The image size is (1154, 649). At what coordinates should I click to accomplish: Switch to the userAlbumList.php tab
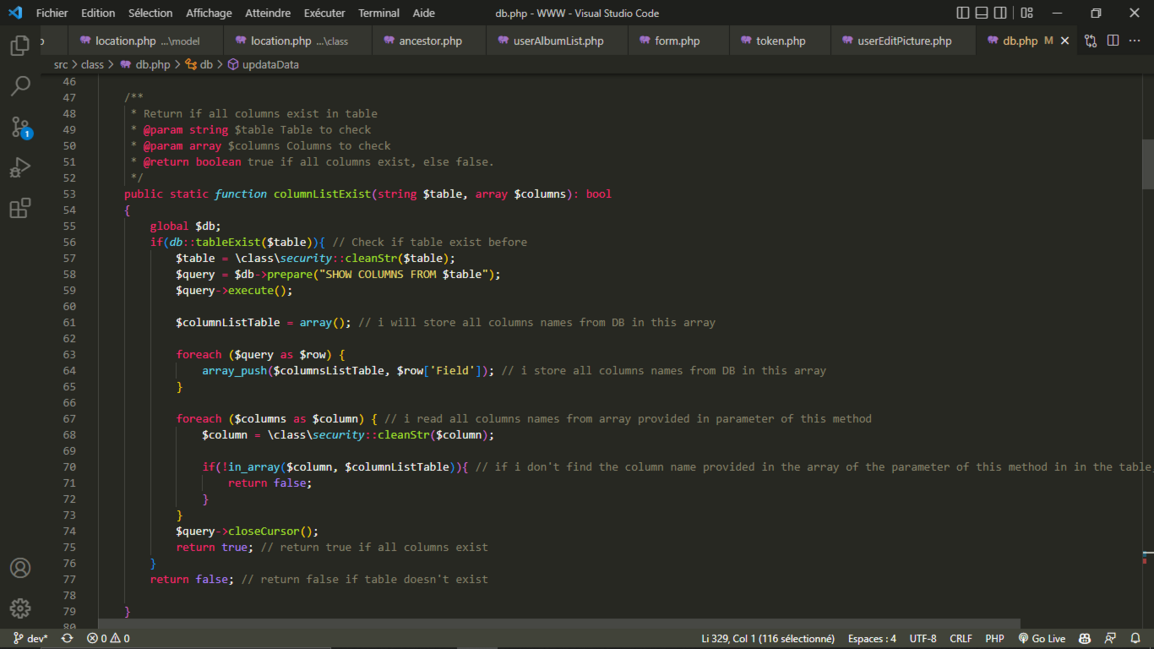[558, 41]
